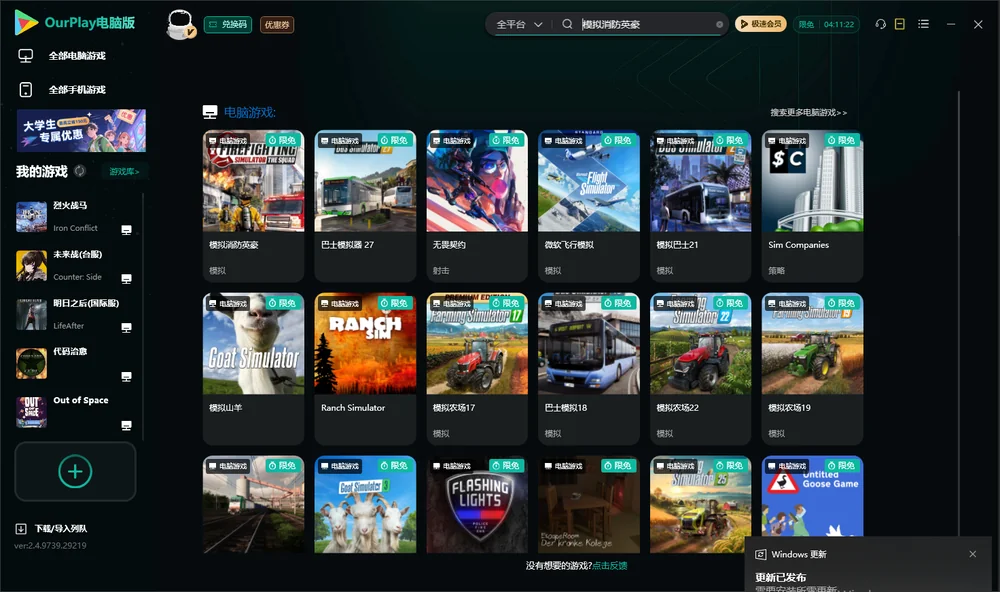Viewport: 1000px width, 592px height.
Task: Click the 兑换码 redeem code button
Action: click(x=228, y=24)
